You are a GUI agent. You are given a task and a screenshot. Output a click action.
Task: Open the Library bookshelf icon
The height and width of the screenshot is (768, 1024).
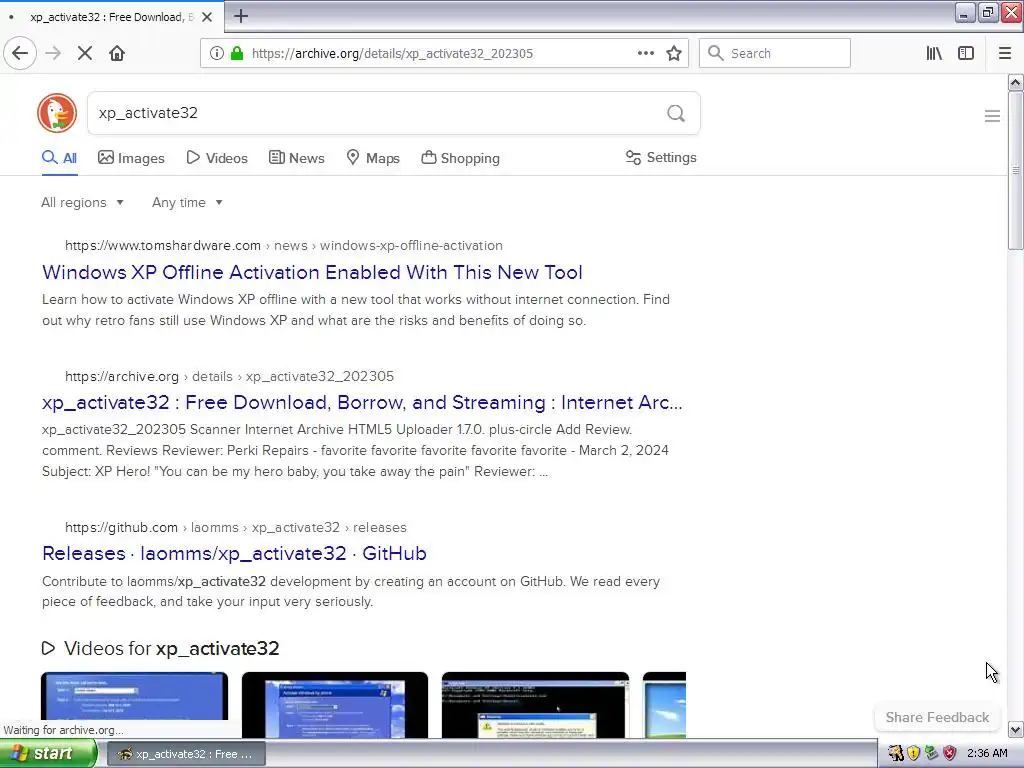934,53
